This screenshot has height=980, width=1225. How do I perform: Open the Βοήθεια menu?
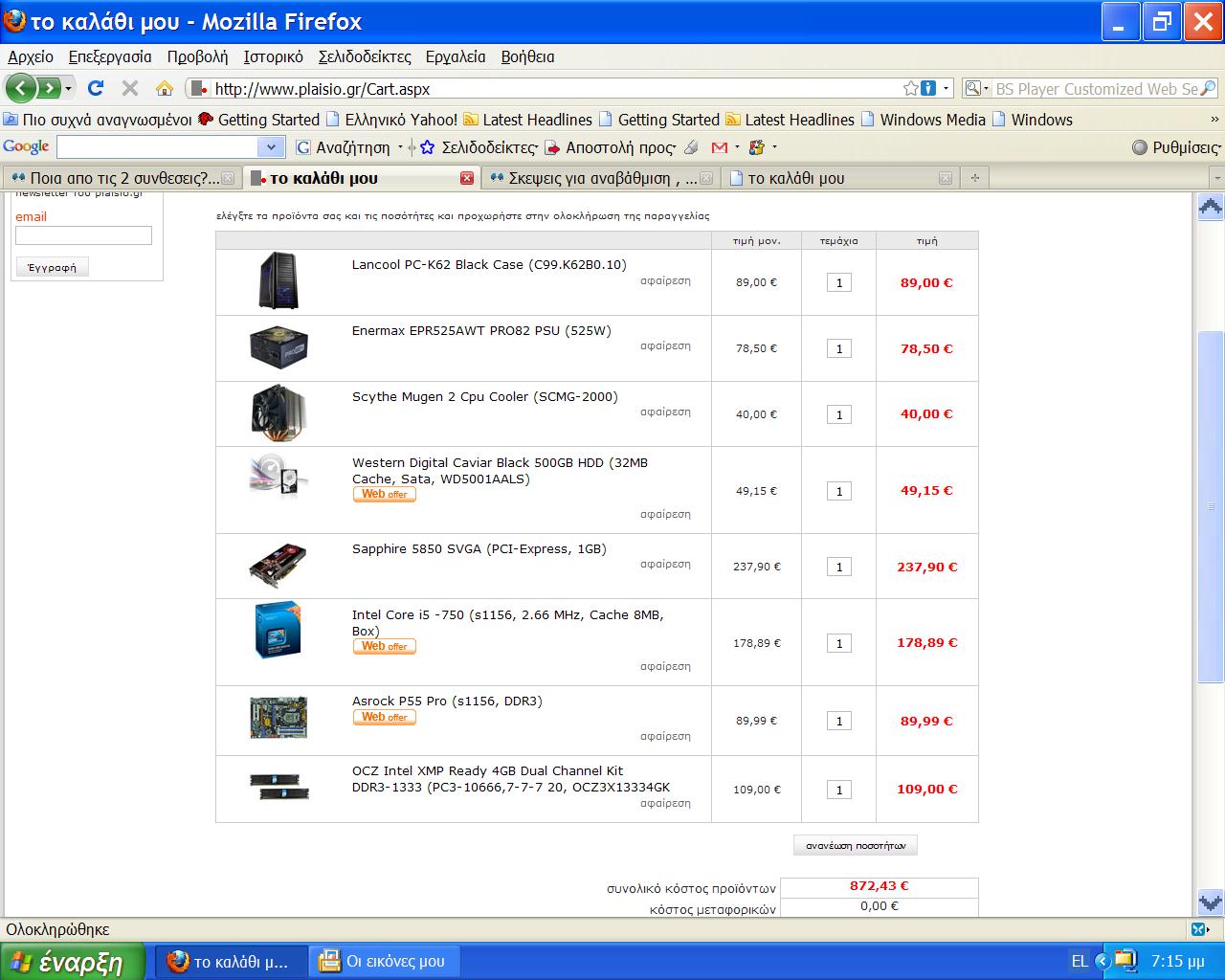tap(527, 56)
